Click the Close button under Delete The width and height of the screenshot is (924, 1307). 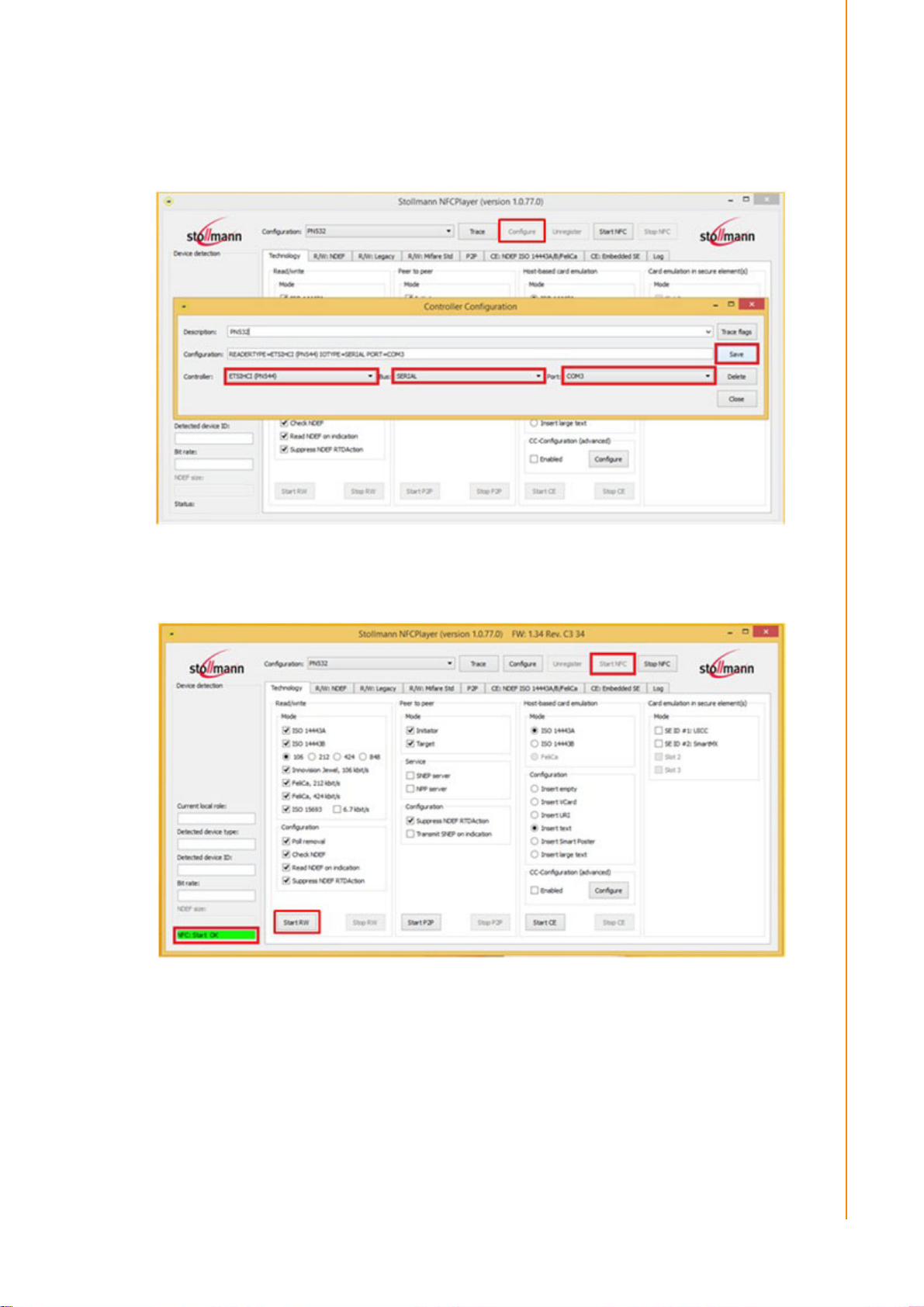coord(736,399)
